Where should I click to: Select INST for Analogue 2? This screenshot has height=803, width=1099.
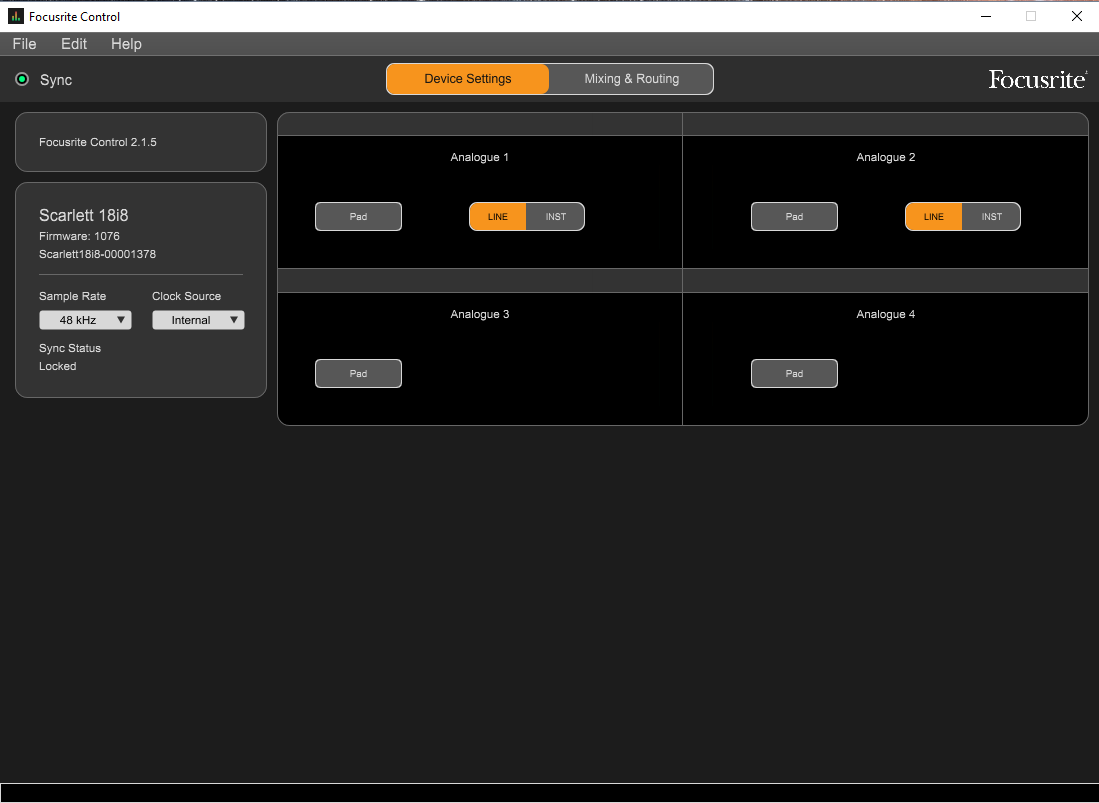click(x=992, y=217)
